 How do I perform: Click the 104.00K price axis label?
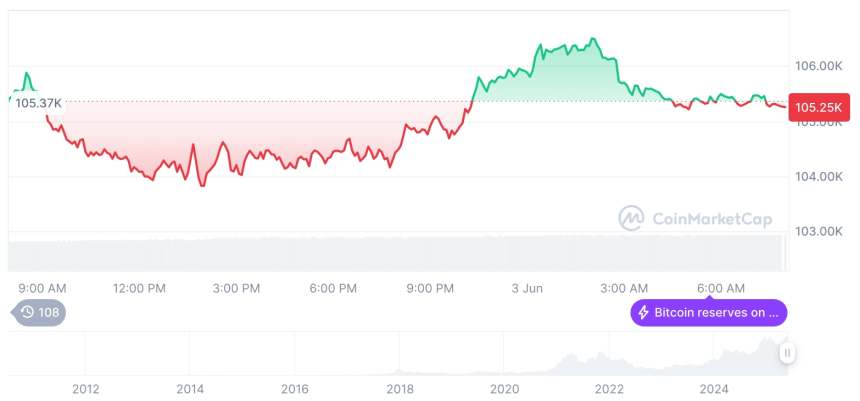coord(817,176)
